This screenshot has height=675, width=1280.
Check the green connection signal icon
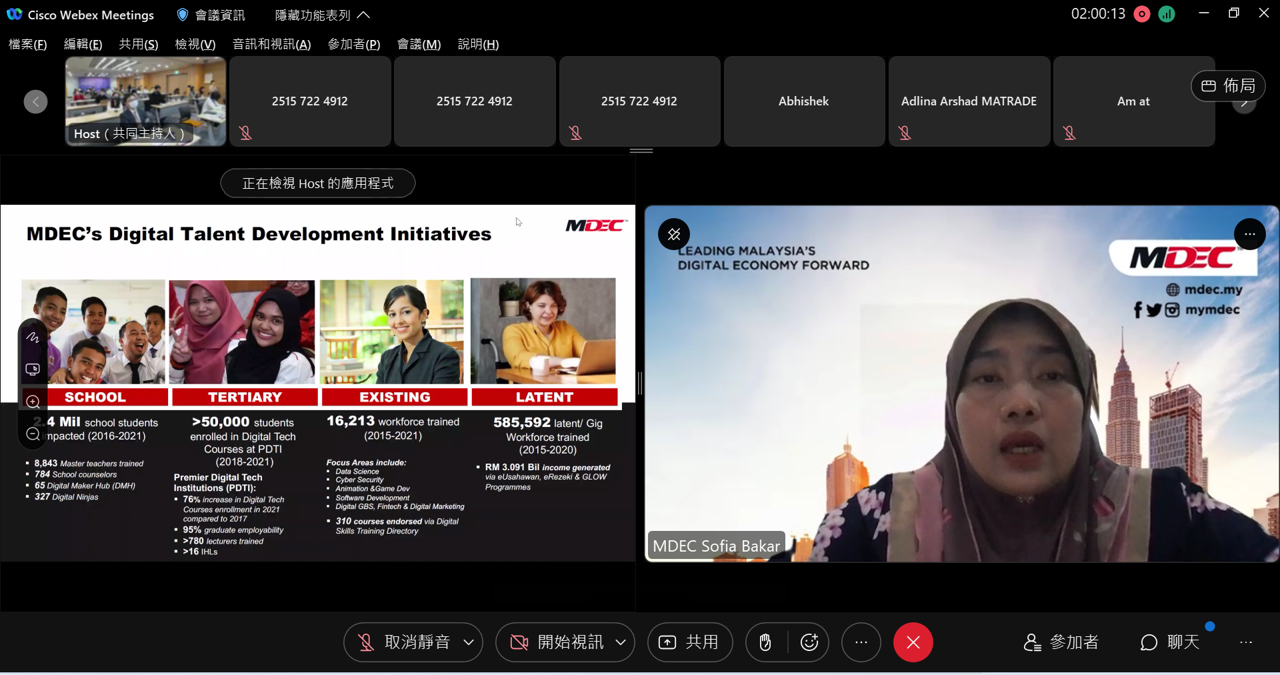(1167, 15)
